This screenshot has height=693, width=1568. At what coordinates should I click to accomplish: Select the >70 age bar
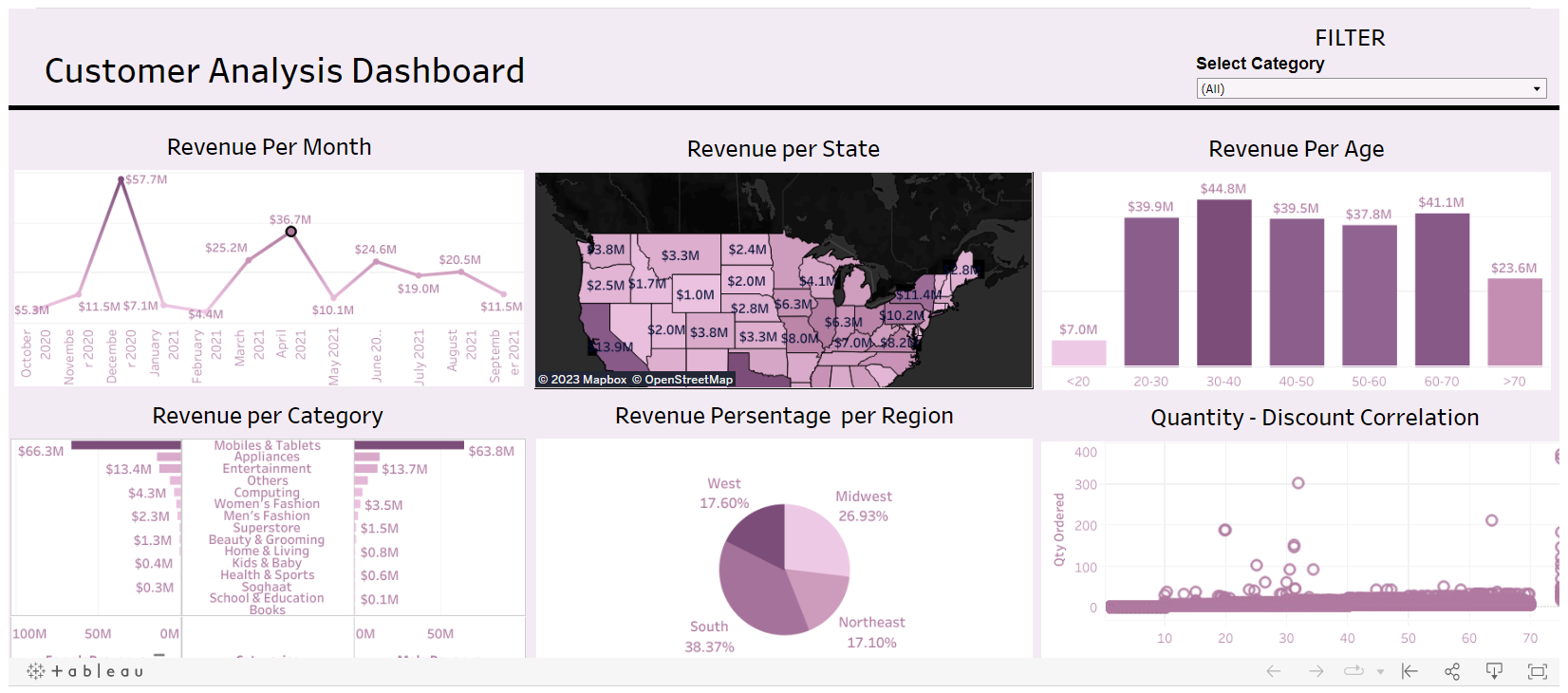(x=1514, y=323)
